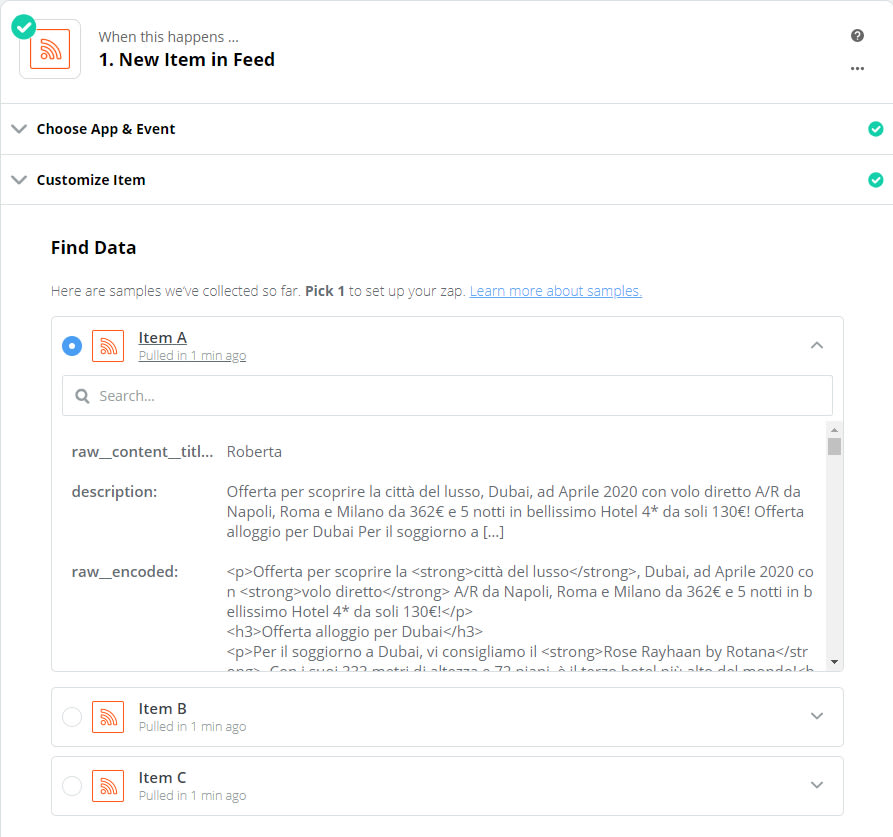Expand the Customize Item section
This screenshot has width=893, height=837.
(19, 180)
